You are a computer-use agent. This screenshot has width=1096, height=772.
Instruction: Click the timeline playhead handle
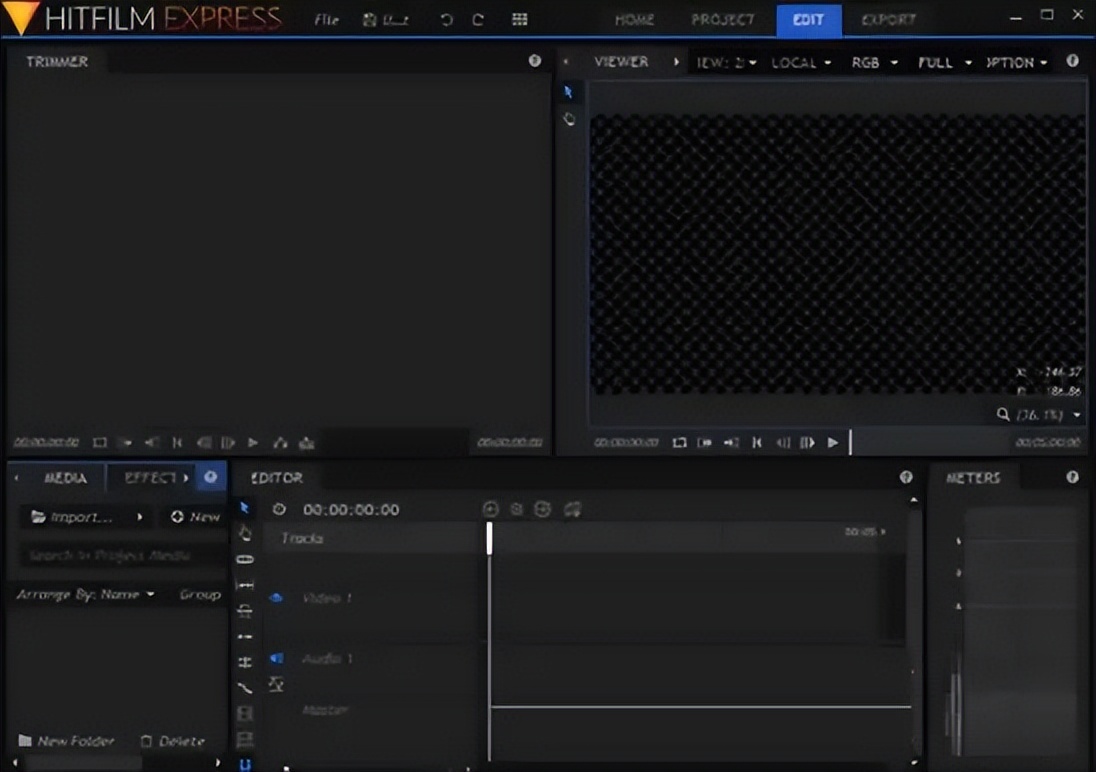point(489,538)
